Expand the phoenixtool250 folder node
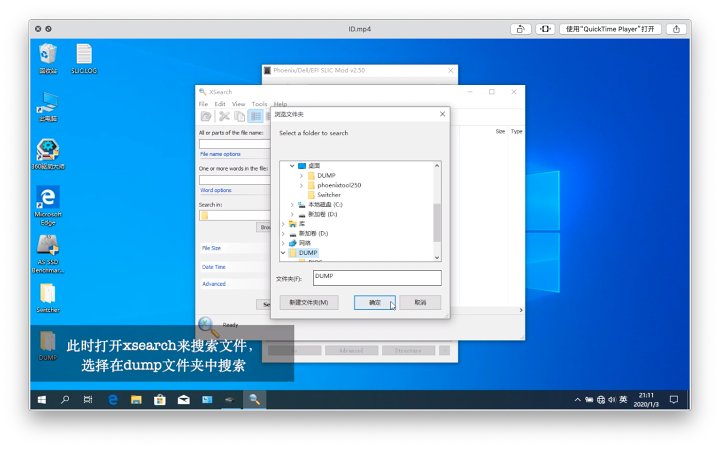The height and width of the screenshot is (449, 720). [x=300, y=185]
